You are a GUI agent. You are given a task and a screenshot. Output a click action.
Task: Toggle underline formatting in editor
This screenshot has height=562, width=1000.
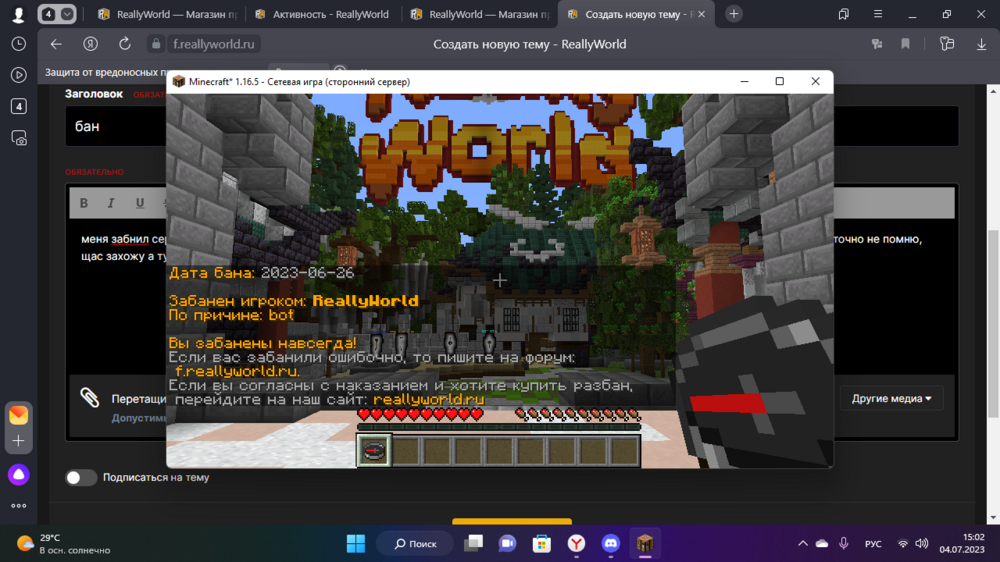coord(140,203)
